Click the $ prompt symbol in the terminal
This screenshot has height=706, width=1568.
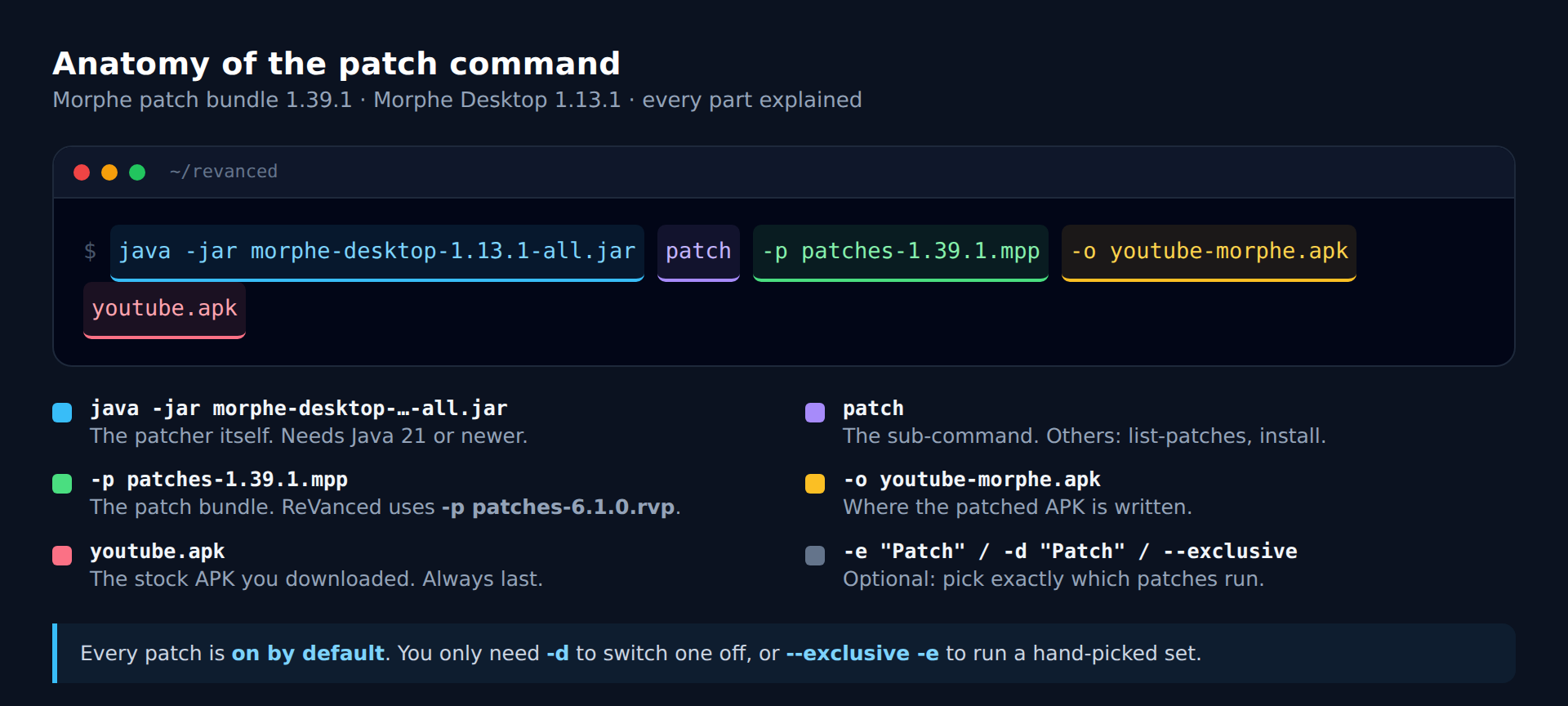(x=90, y=252)
